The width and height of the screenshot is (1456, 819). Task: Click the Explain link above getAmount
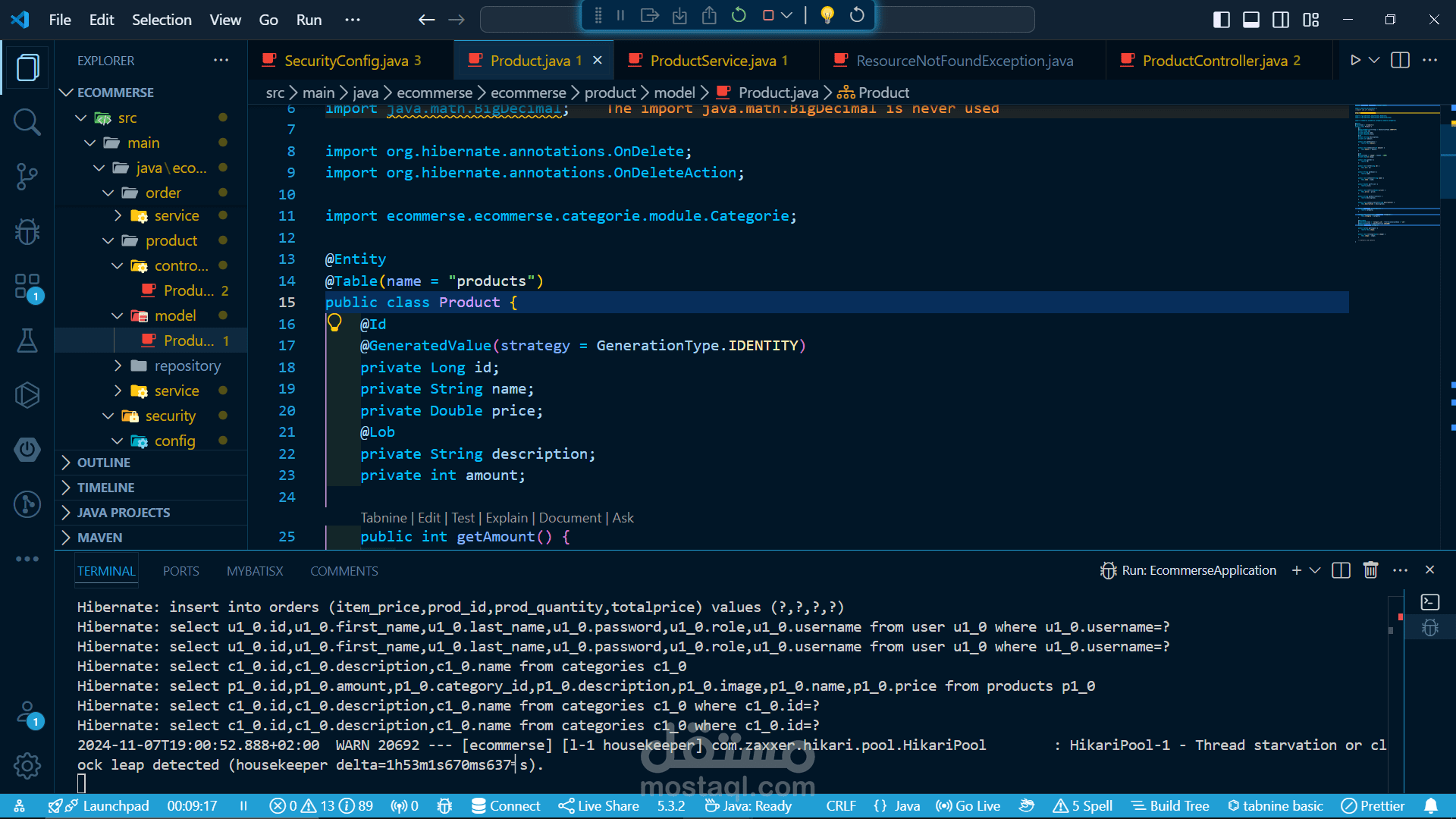coord(506,518)
